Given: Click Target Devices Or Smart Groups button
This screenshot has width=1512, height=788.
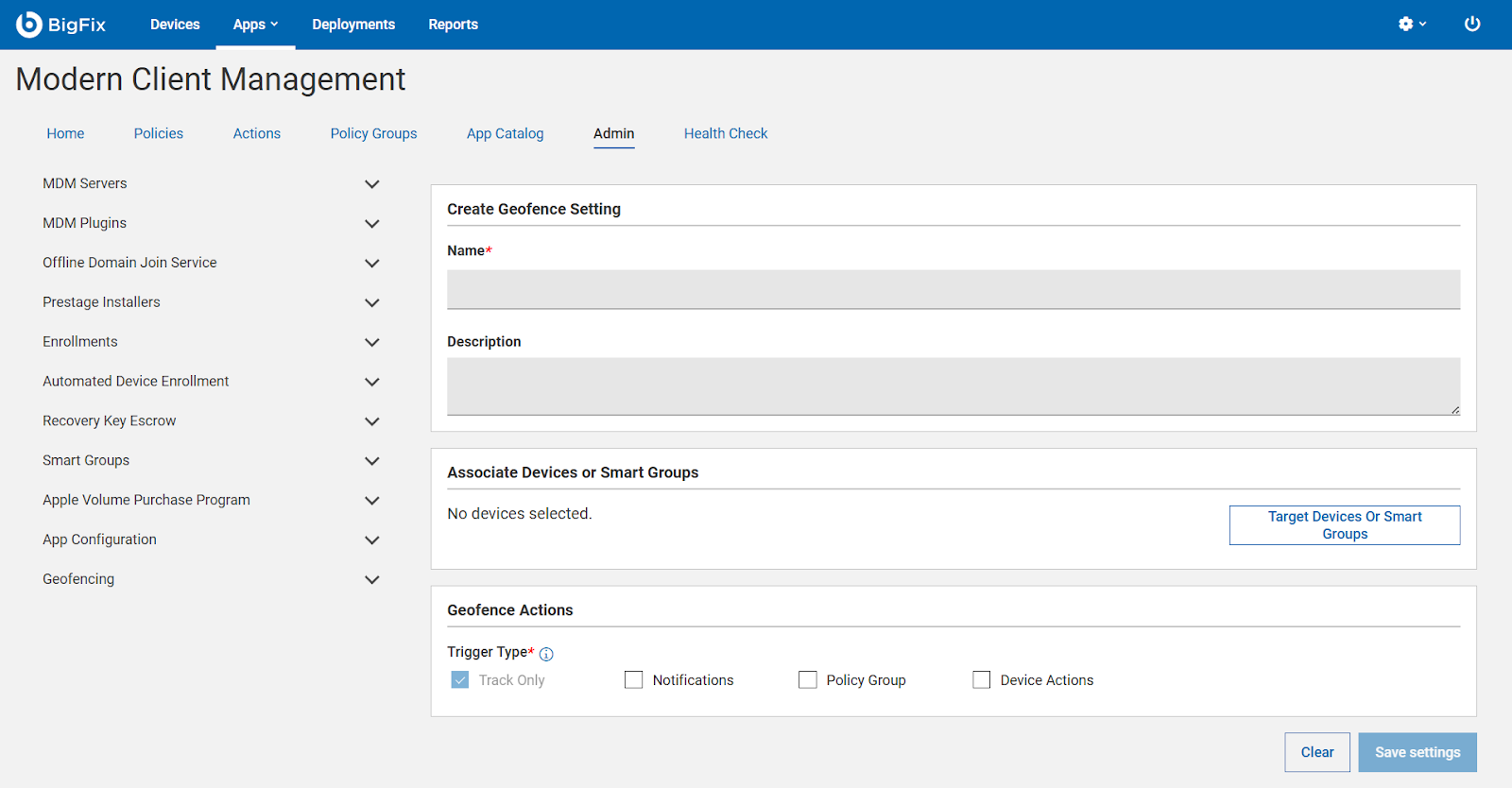Looking at the screenshot, I should [x=1344, y=525].
